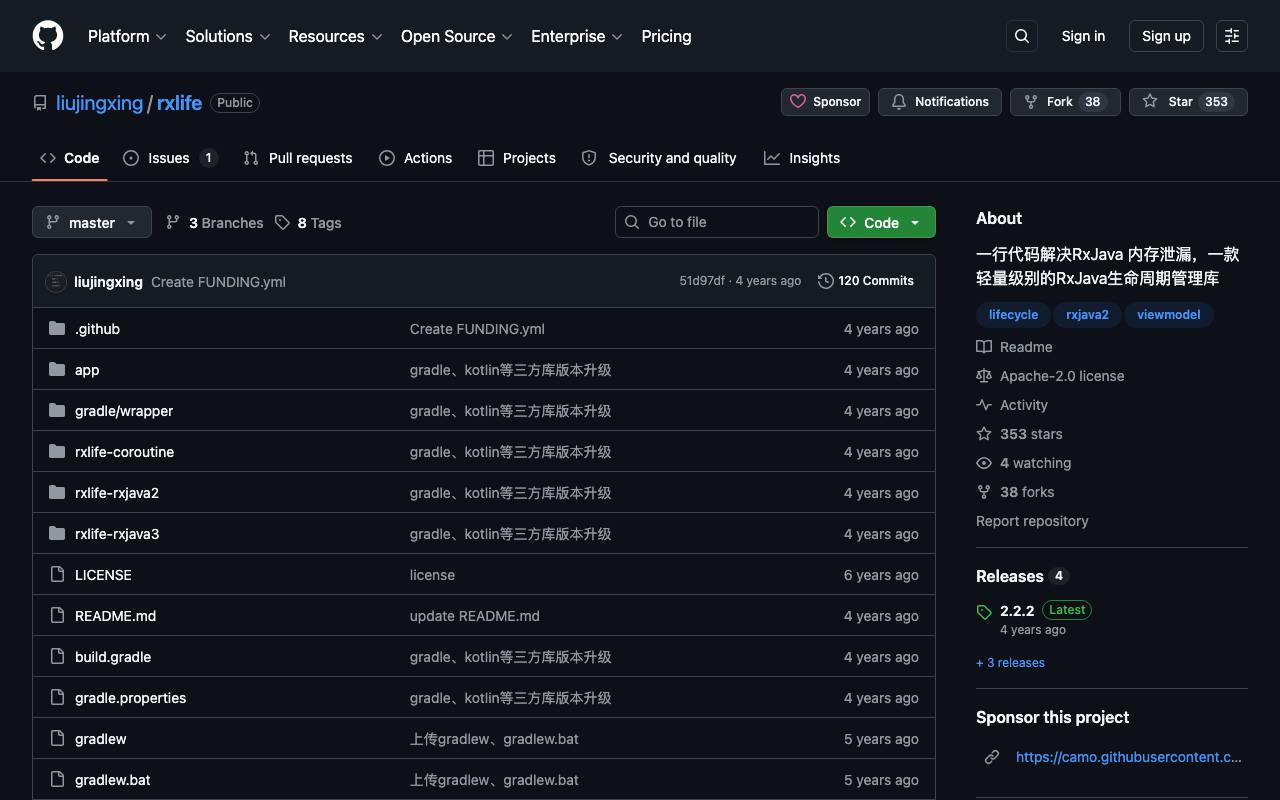The height and width of the screenshot is (800, 1280).
Task: Open the 'update README.md' commit message
Action: coord(474,616)
